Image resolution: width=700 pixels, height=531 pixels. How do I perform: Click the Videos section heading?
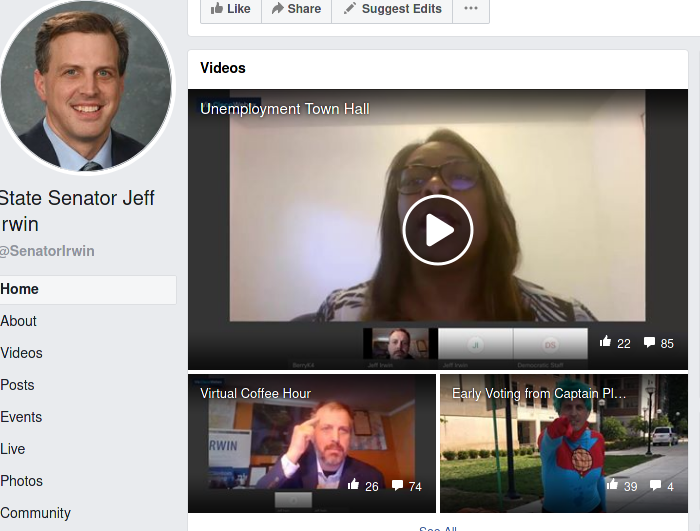click(x=223, y=68)
